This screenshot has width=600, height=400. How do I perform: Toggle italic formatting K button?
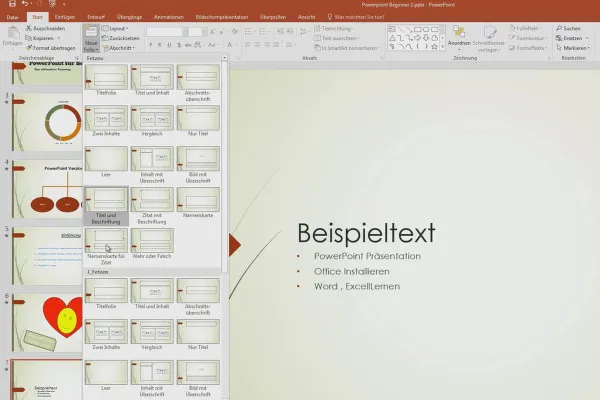coord(160,45)
